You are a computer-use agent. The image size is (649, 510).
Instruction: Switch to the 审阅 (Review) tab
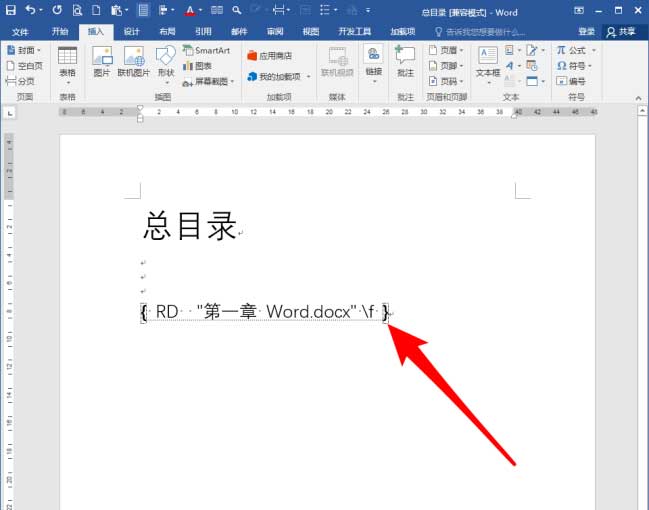[x=275, y=31]
